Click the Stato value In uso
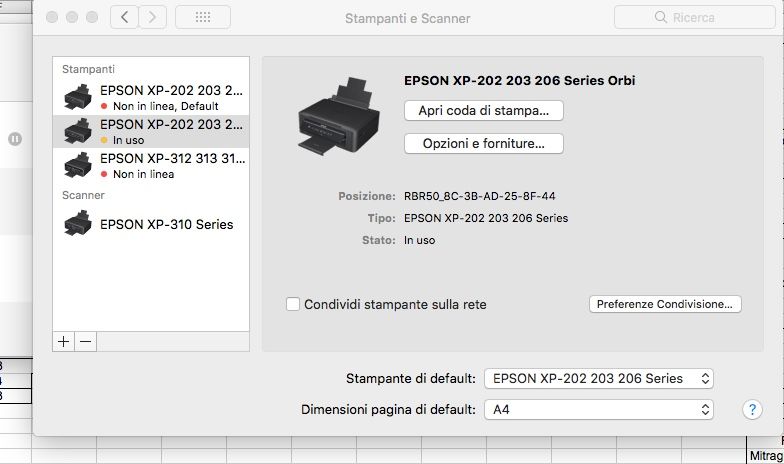Screen dimensions: 784x464 pos(420,240)
